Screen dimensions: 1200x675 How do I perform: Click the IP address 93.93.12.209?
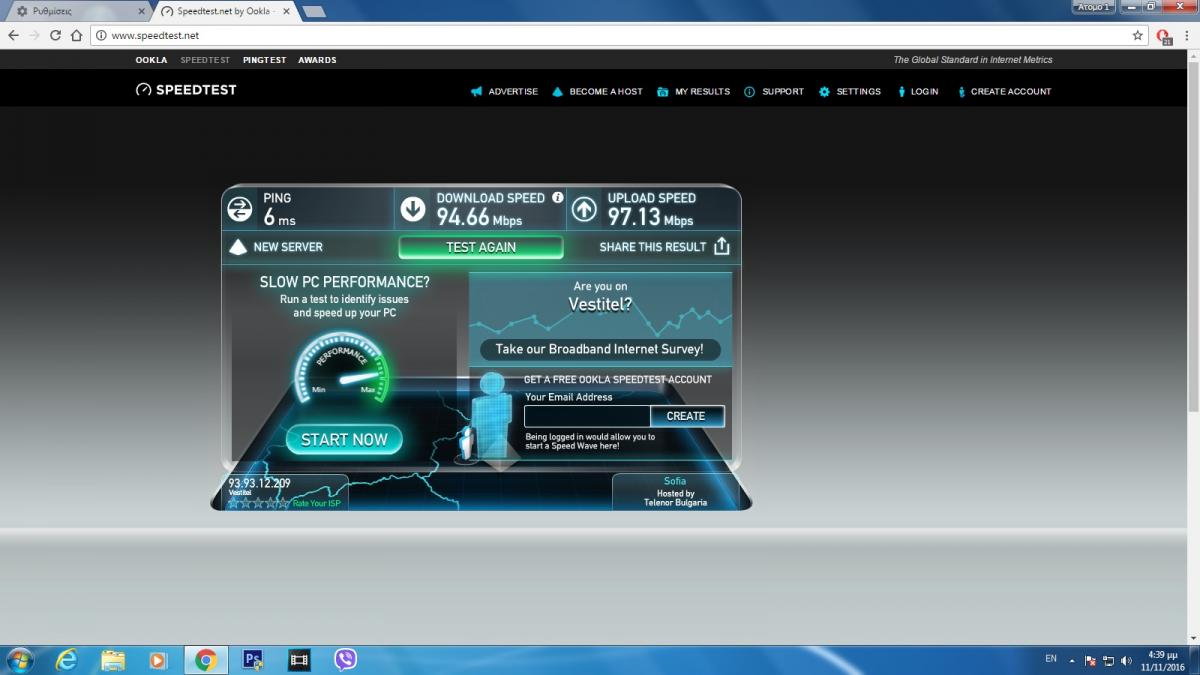259,483
